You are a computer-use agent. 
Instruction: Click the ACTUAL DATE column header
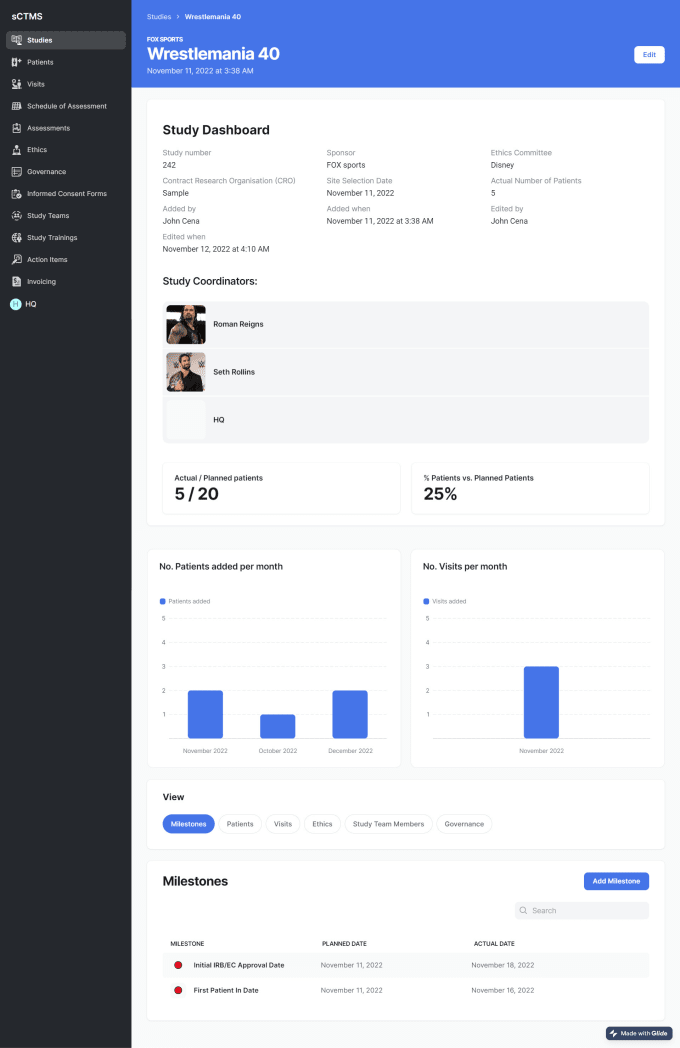click(x=494, y=944)
